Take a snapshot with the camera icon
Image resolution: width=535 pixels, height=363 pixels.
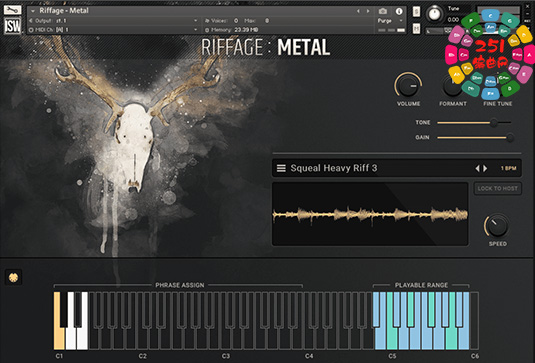click(383, 11)
